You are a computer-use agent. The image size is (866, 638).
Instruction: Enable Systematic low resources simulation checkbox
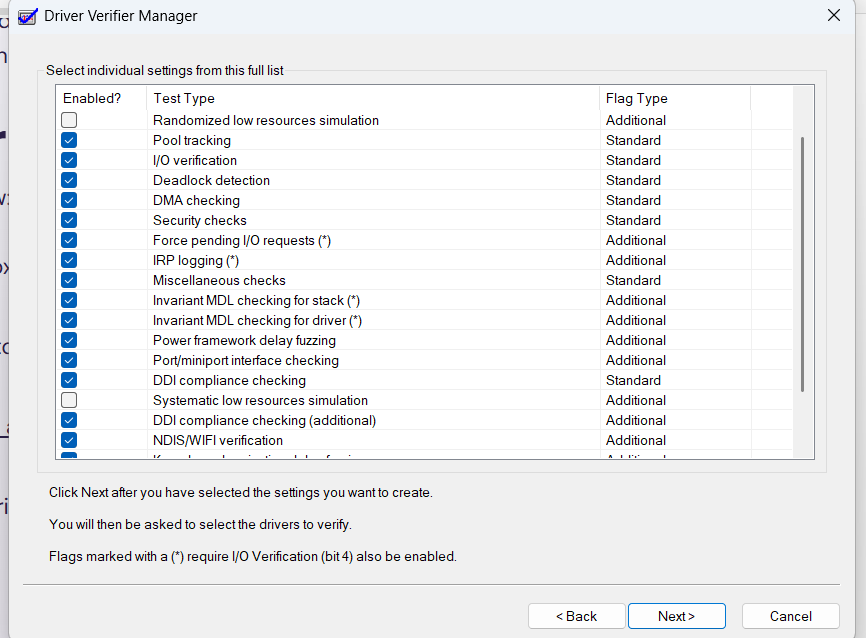(69, 400)
